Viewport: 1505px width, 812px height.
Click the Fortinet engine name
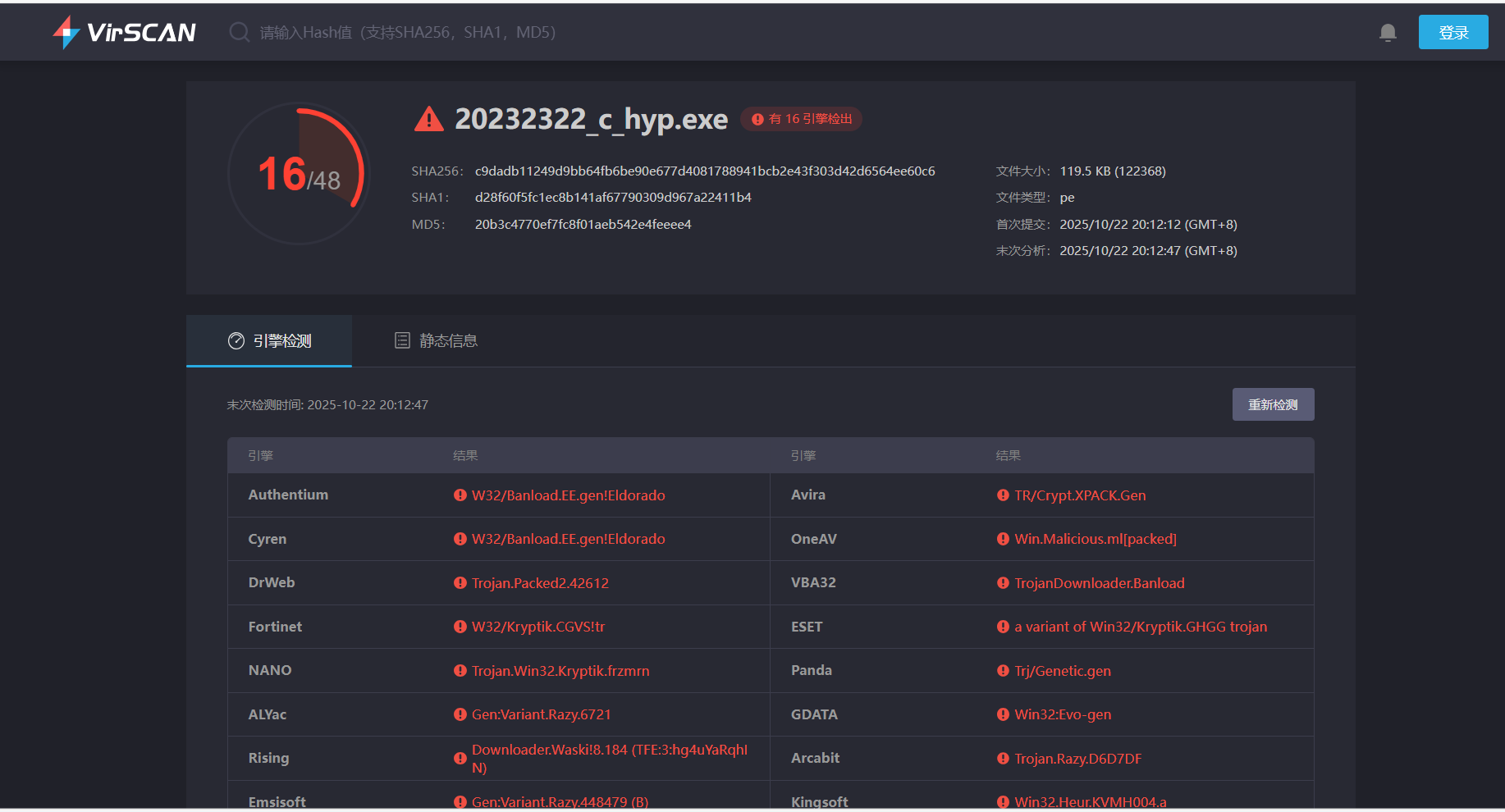[275, 627]
